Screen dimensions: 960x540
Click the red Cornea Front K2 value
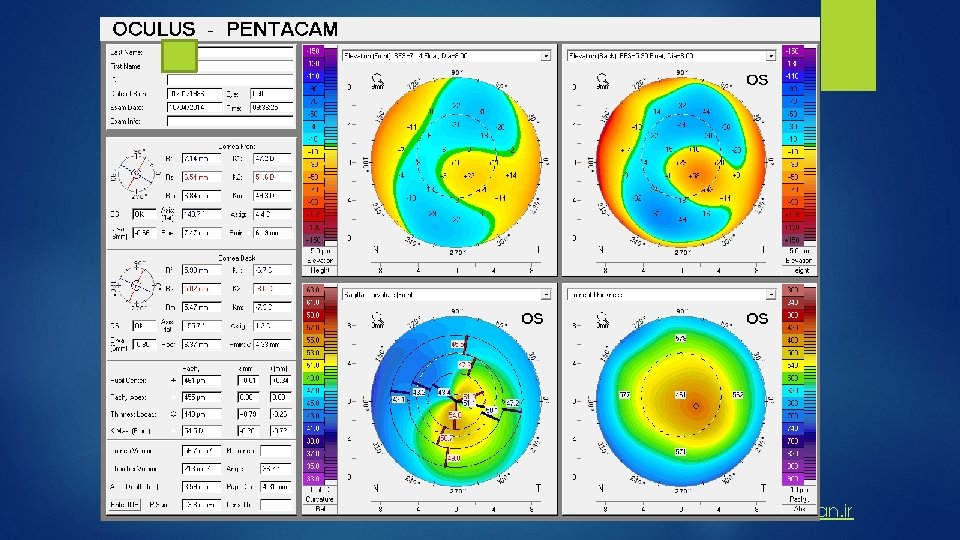(x=272, y=177)
